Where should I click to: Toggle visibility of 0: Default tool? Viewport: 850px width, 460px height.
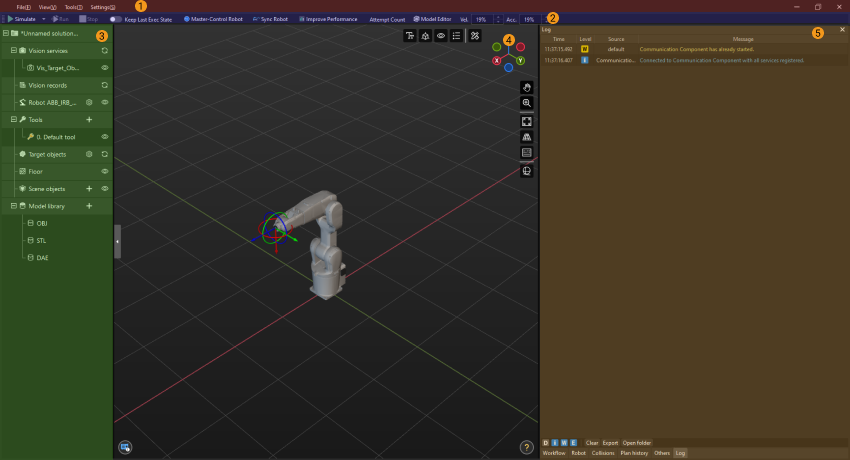click(105, 136)
